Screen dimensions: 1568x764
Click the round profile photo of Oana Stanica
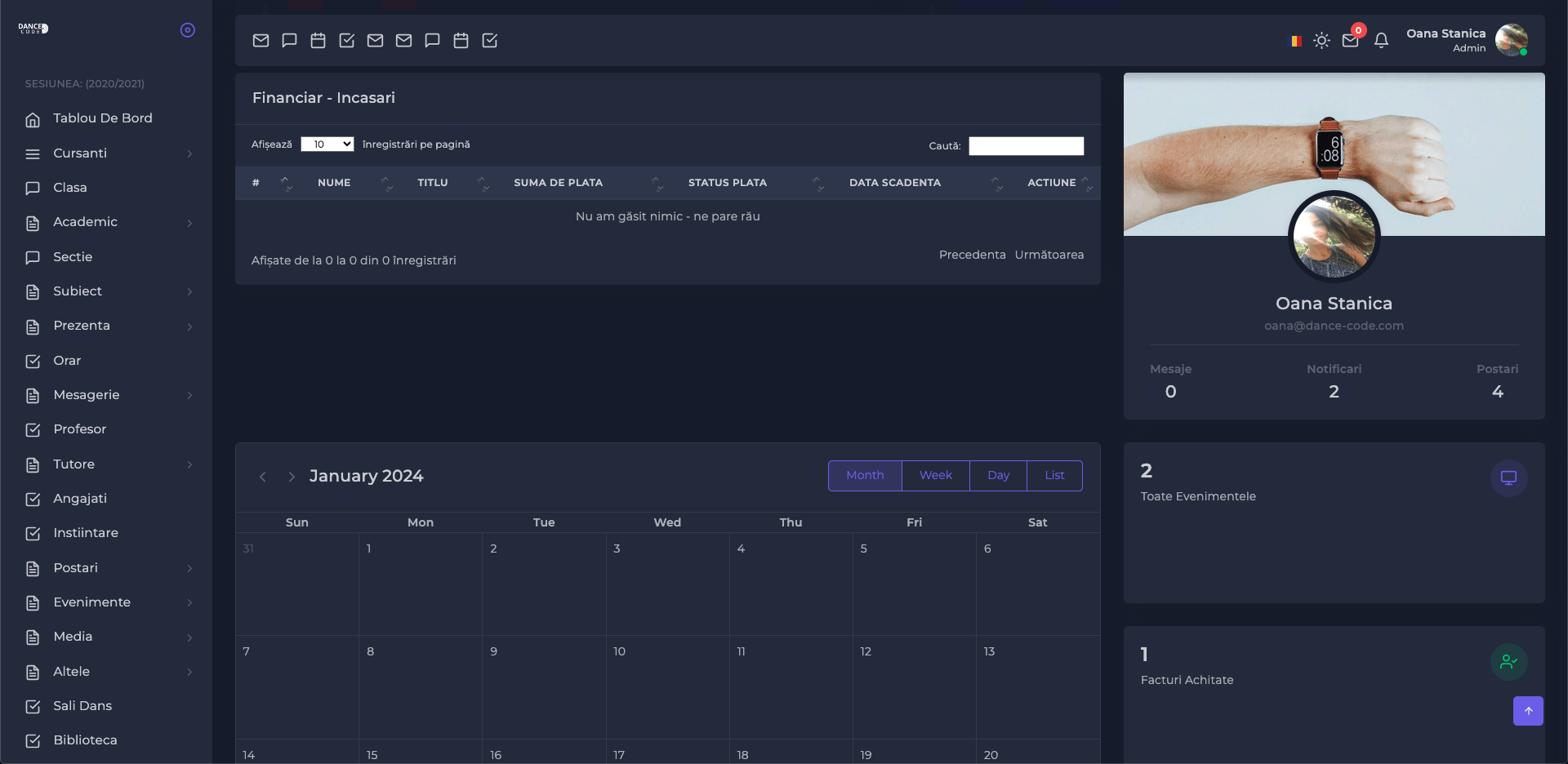click(1334, 237)
